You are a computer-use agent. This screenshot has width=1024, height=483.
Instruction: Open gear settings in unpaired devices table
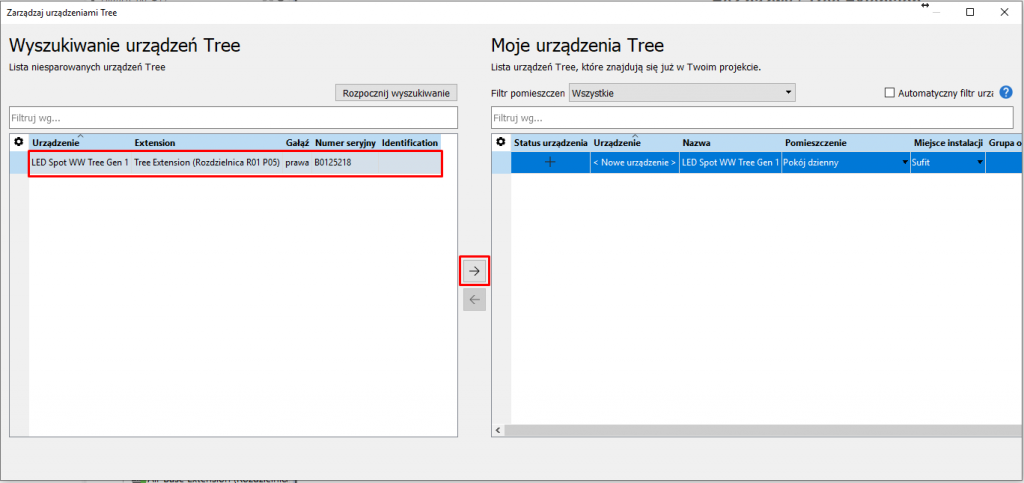(19, 143)
